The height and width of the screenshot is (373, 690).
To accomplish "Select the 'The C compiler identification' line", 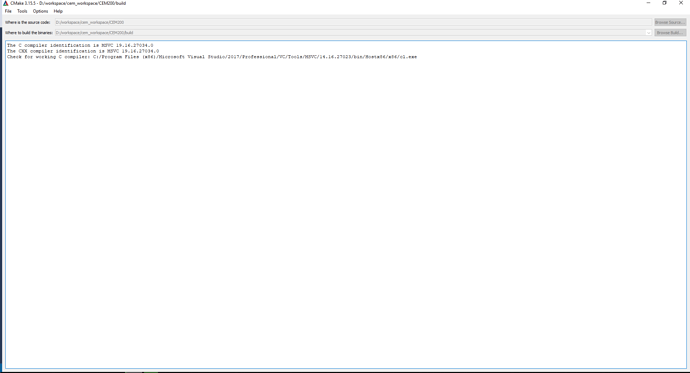I will pyautogui.click(x=80, y=45).
